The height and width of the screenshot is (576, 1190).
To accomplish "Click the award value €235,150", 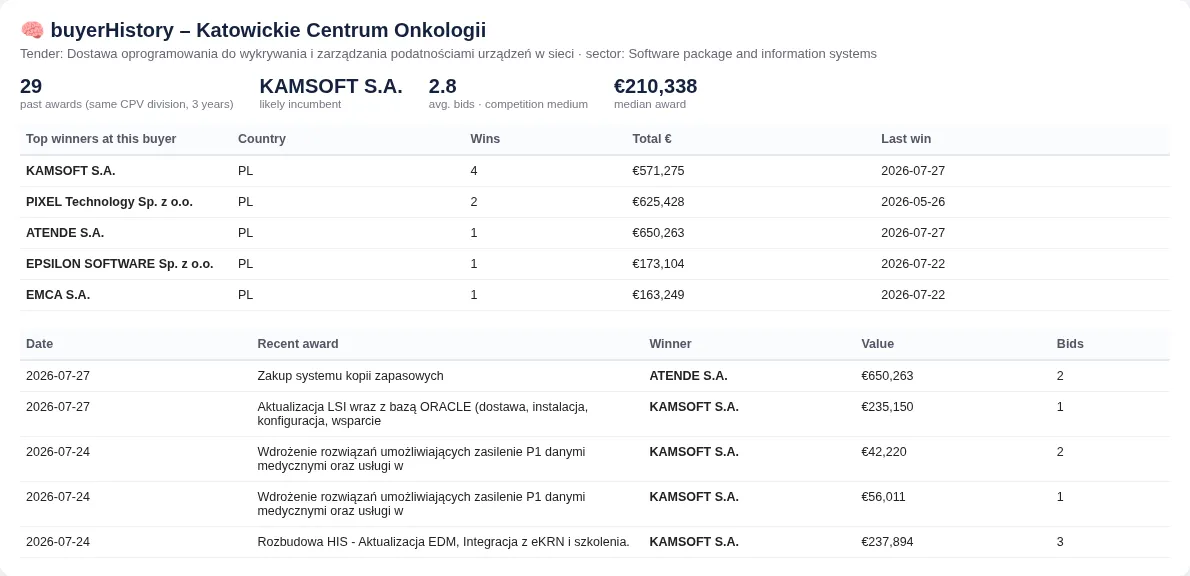I will [887, 407].
